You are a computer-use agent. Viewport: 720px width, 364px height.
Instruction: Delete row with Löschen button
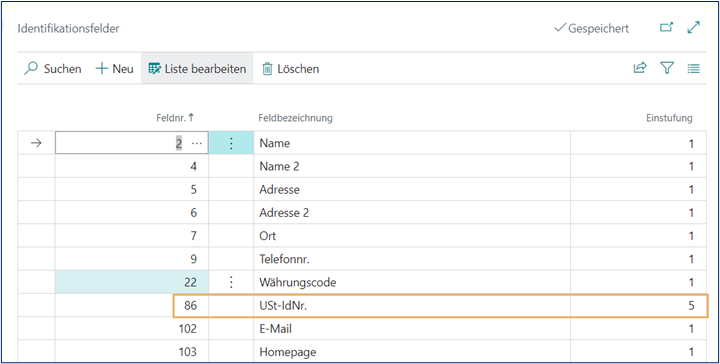(x=290, y=69)
